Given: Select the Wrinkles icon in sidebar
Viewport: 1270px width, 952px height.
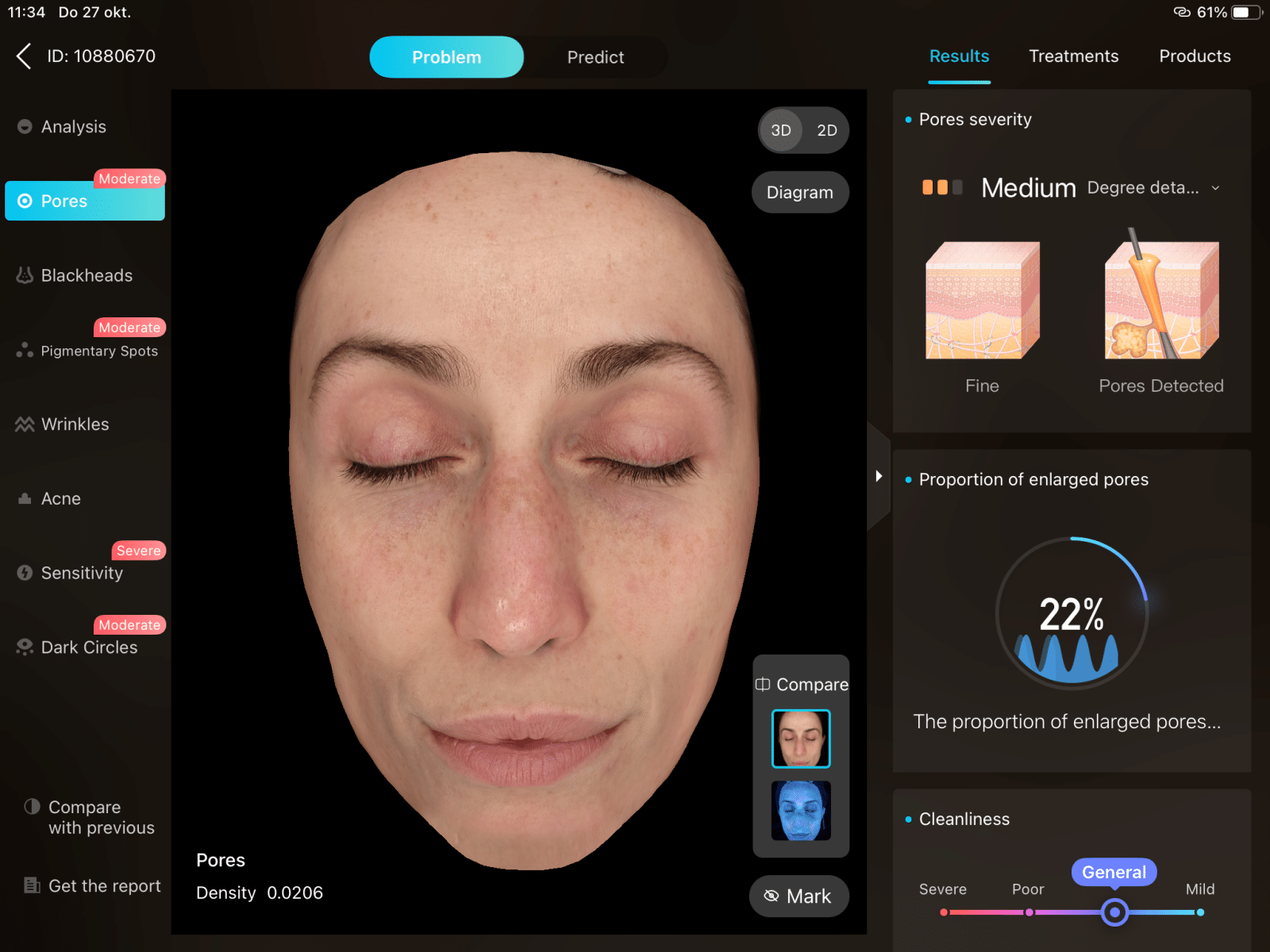Looking at the screenshot, I should point(25,424).
